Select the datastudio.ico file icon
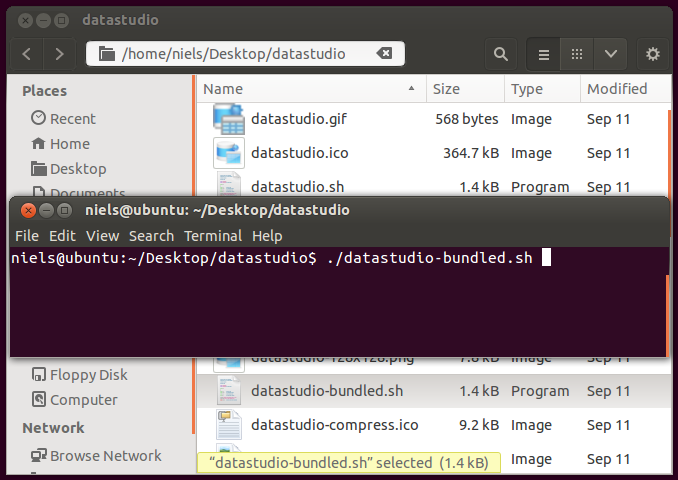678x480 pixels. click(x=229, y=153)
